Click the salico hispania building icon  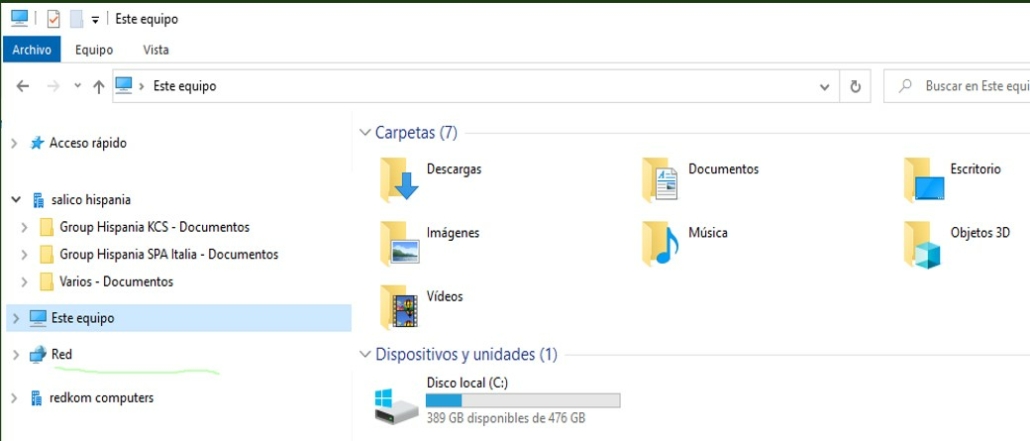[x=38, y=200]
